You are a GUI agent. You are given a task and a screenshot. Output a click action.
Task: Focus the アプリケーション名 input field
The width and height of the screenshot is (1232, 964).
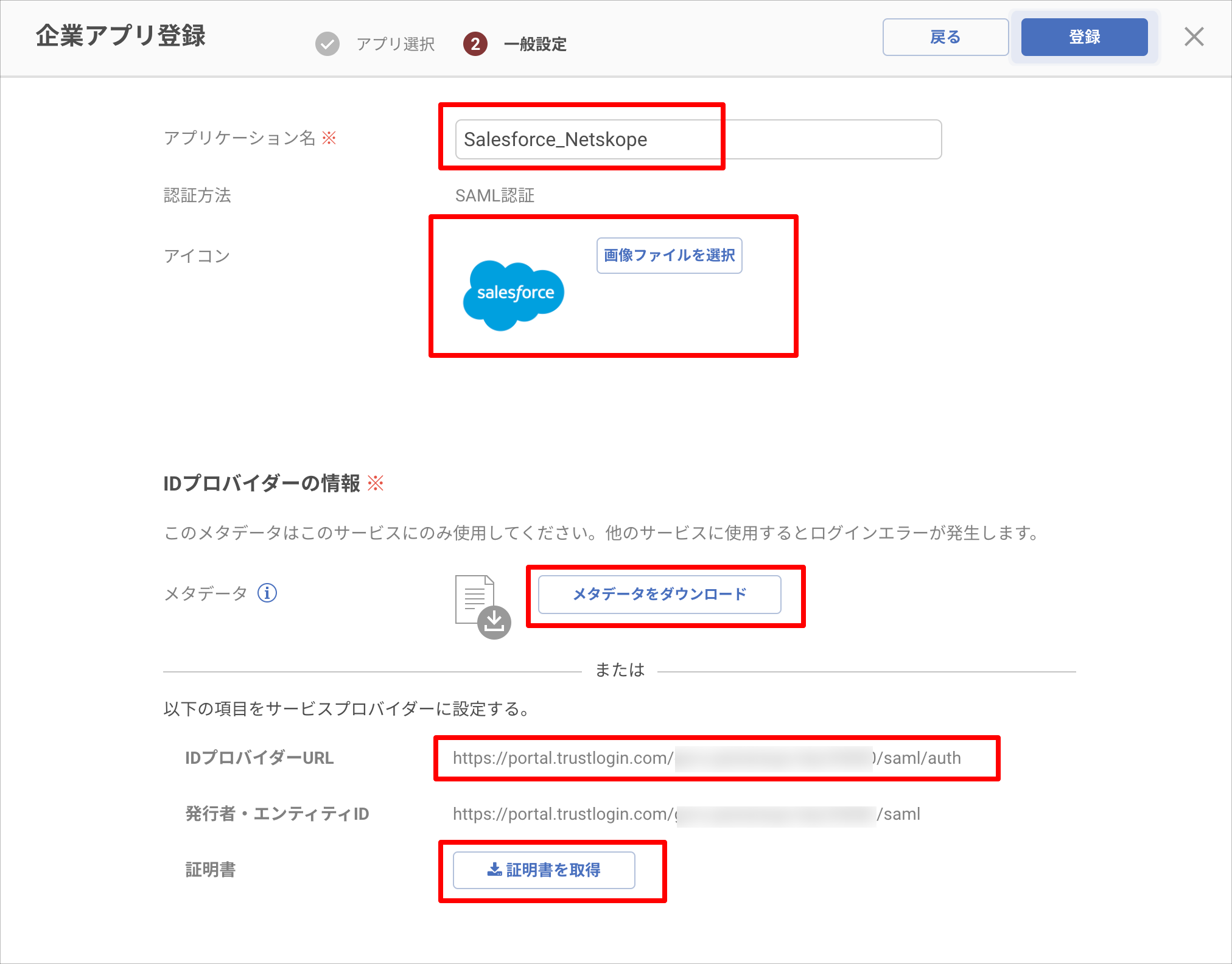pos(698,139)
